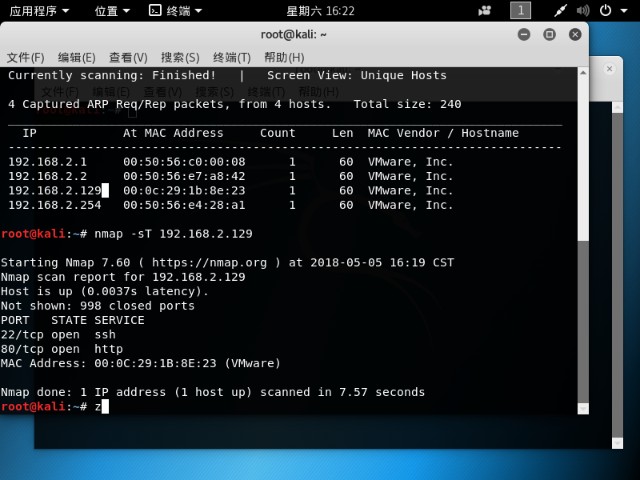
Task: Select workspace indicator number 1
Action: [x=520, y=11]
